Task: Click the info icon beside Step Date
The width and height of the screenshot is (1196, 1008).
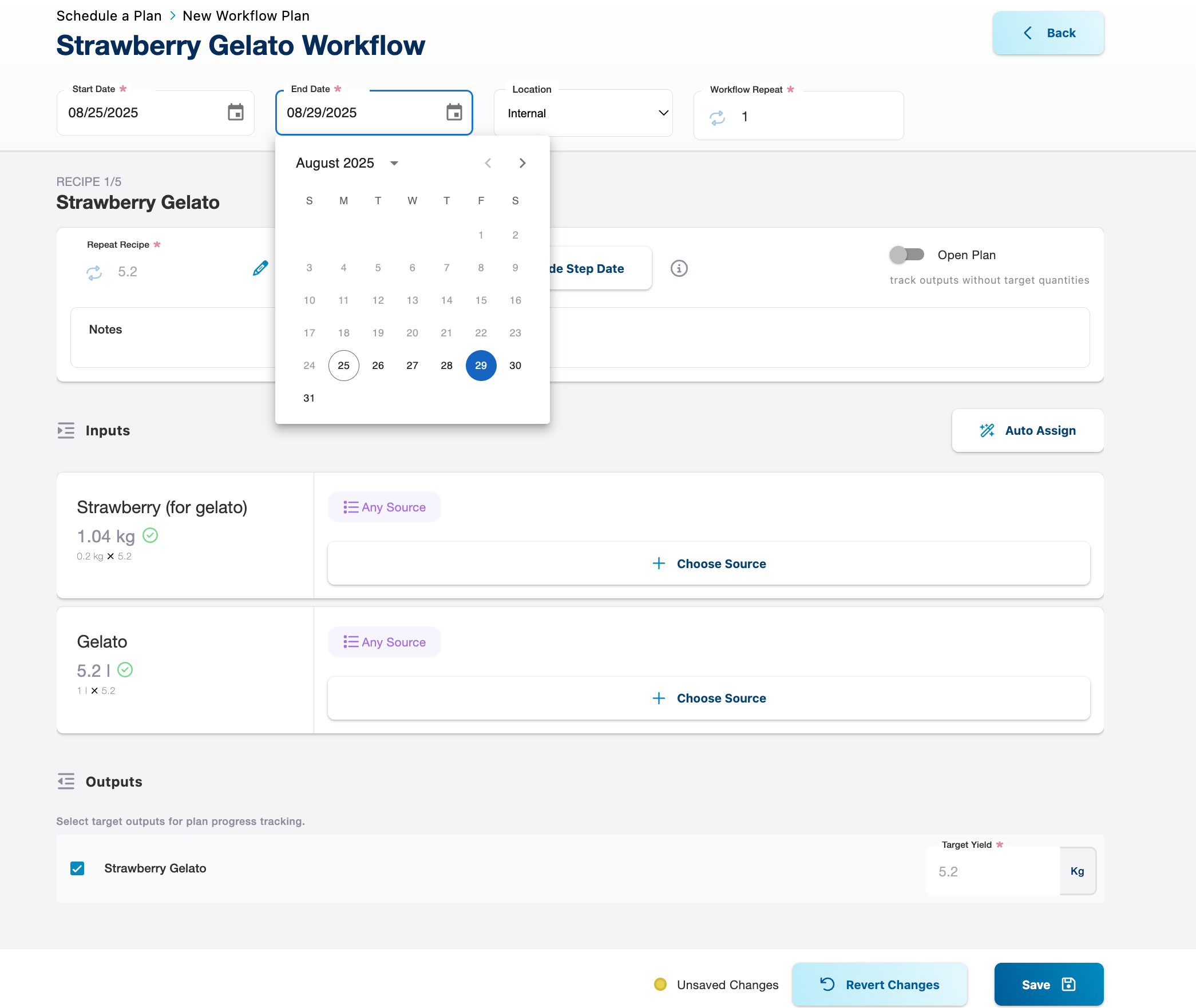Action: tap(679, 268)
